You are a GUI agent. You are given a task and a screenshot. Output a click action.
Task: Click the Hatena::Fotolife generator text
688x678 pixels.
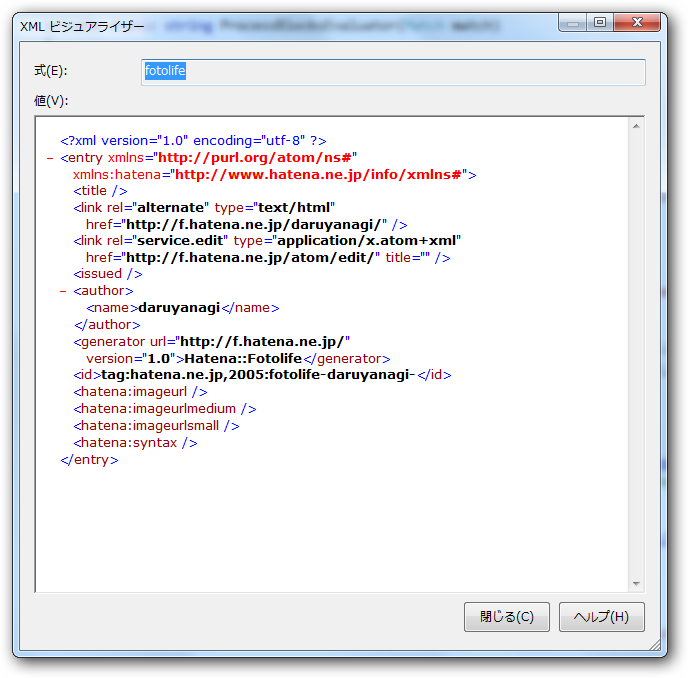(243, 359)
